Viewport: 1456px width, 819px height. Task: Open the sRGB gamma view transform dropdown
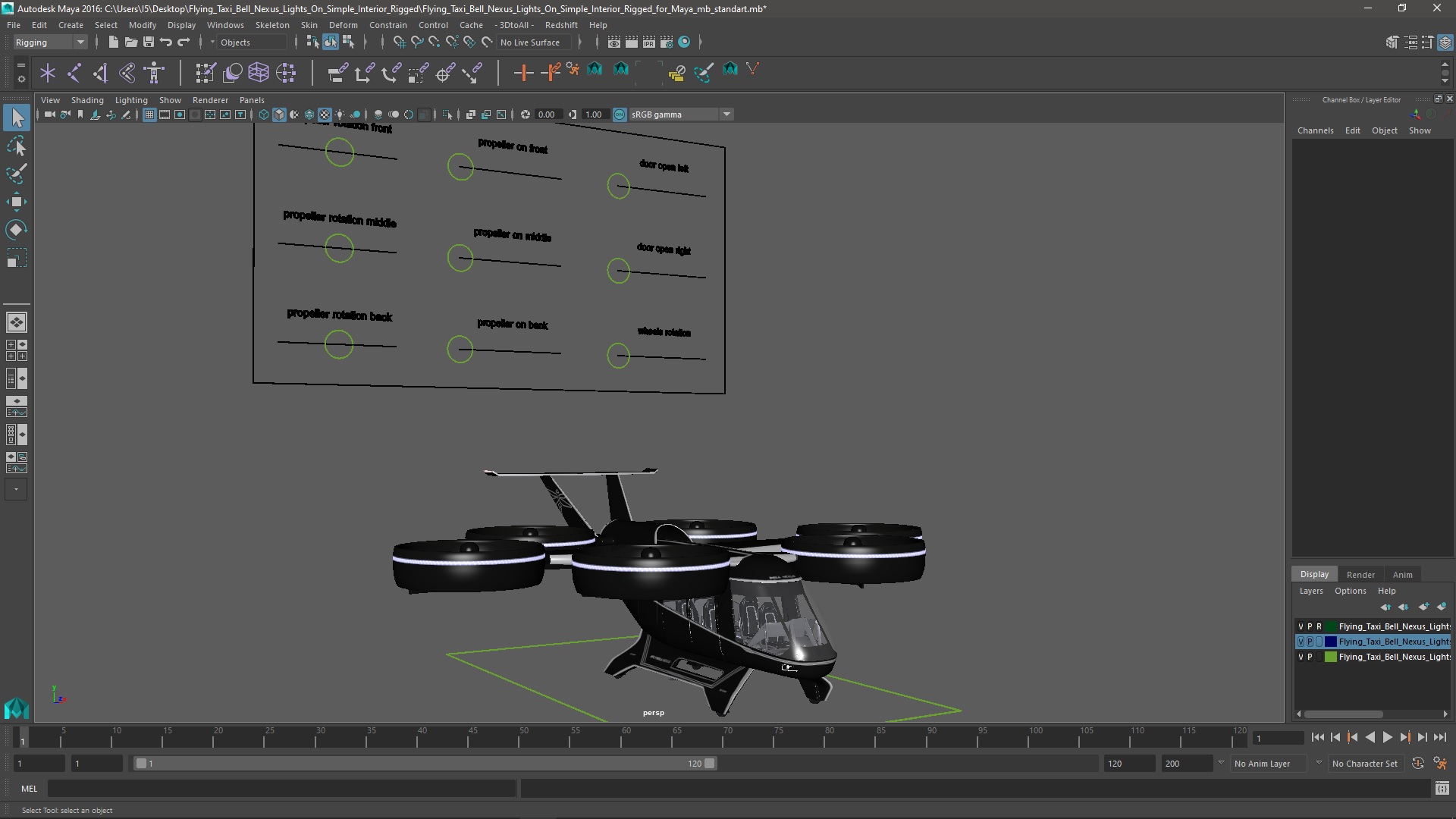681,115
